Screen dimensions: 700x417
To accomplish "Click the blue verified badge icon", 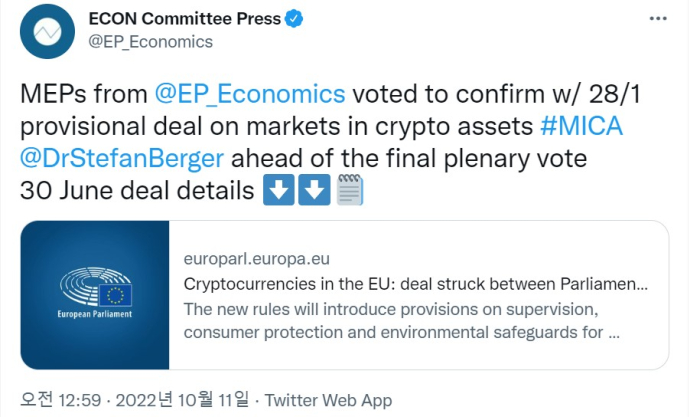I will 294,19.
